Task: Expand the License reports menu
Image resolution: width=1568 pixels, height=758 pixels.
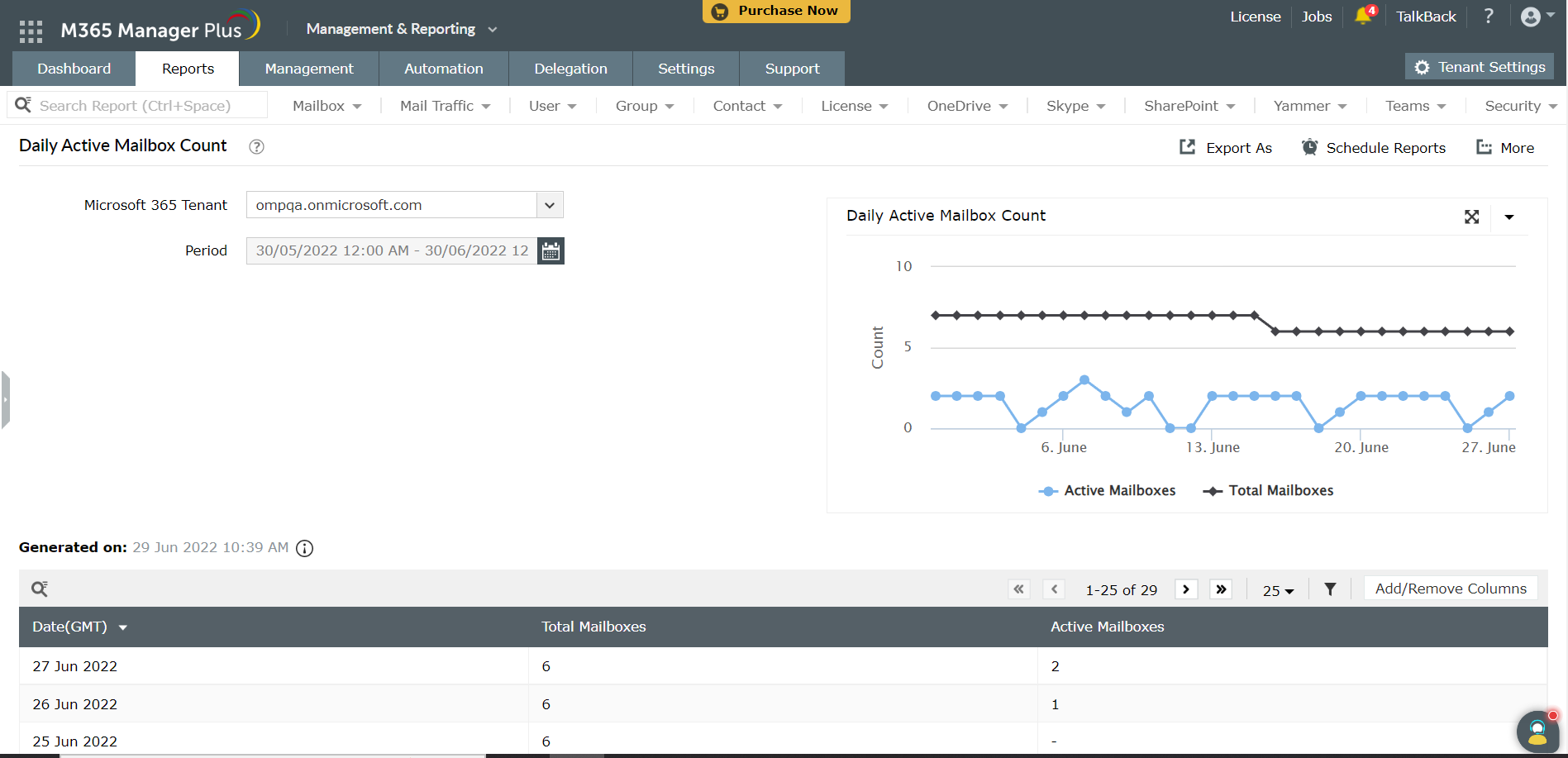Action: click(x=855, y=106)
